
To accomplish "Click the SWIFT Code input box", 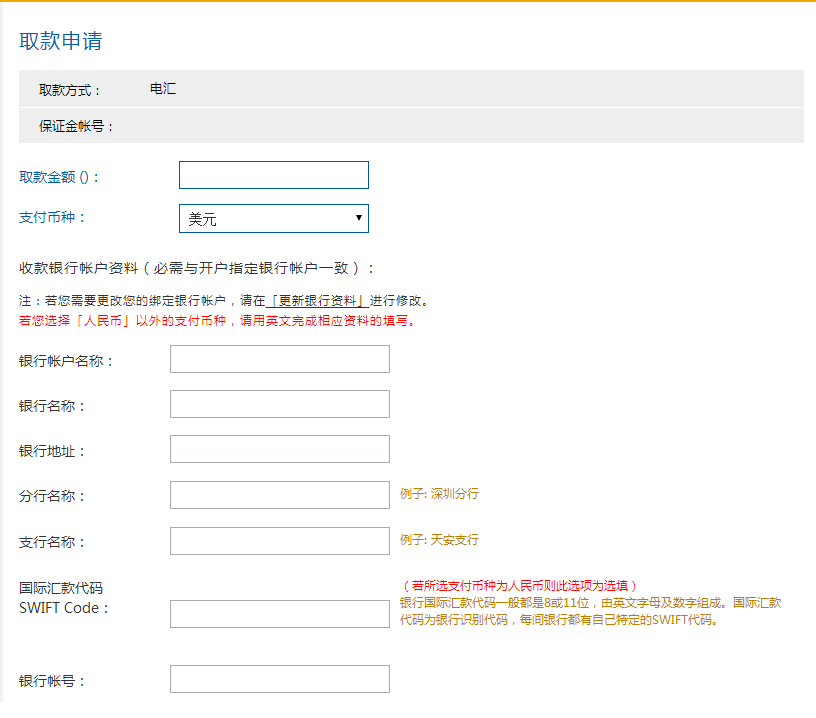I will pyautogui.click(x=279, y=614).
